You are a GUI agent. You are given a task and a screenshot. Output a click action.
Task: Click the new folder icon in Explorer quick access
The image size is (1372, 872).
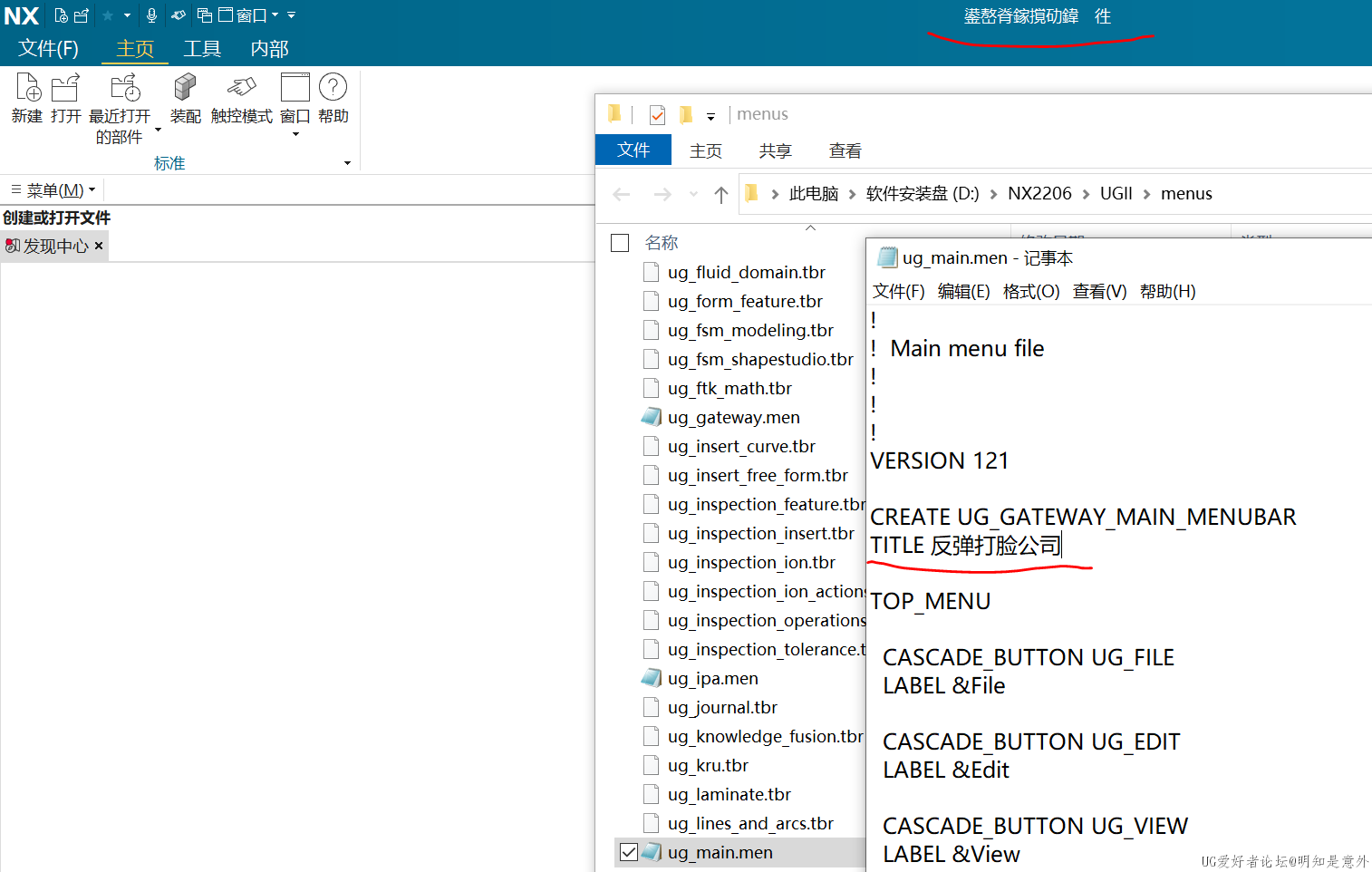coord(686,115)
